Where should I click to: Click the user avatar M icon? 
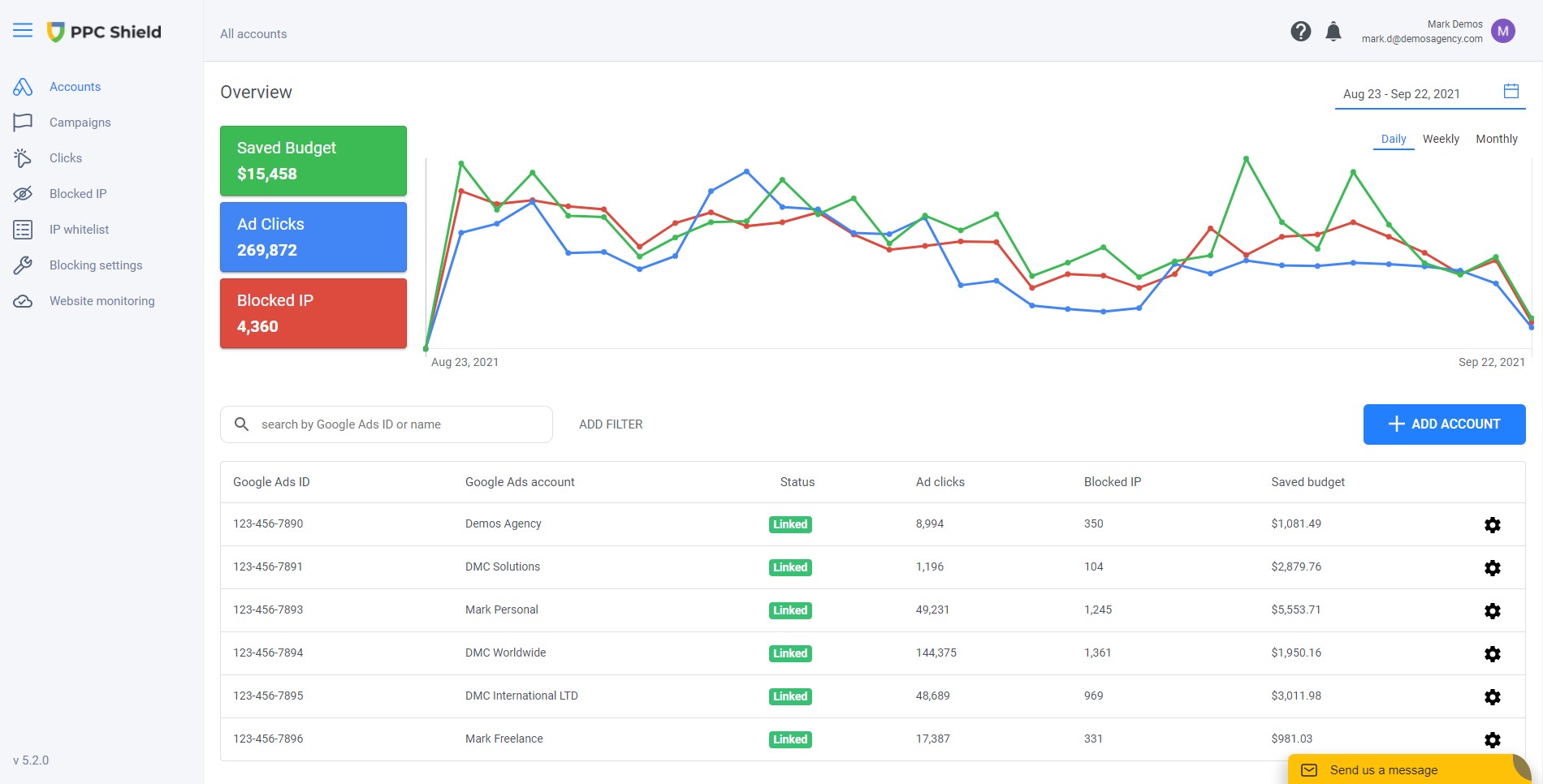pos(1502,32)
